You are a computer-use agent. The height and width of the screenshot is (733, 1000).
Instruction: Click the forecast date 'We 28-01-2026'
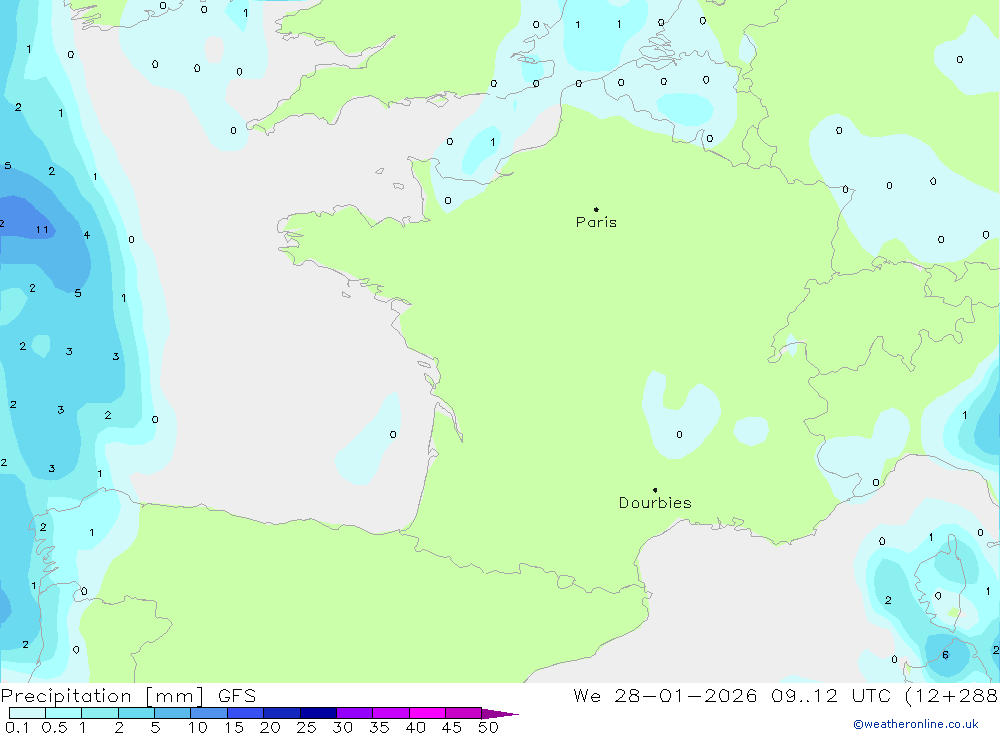(x=665, y=695)
